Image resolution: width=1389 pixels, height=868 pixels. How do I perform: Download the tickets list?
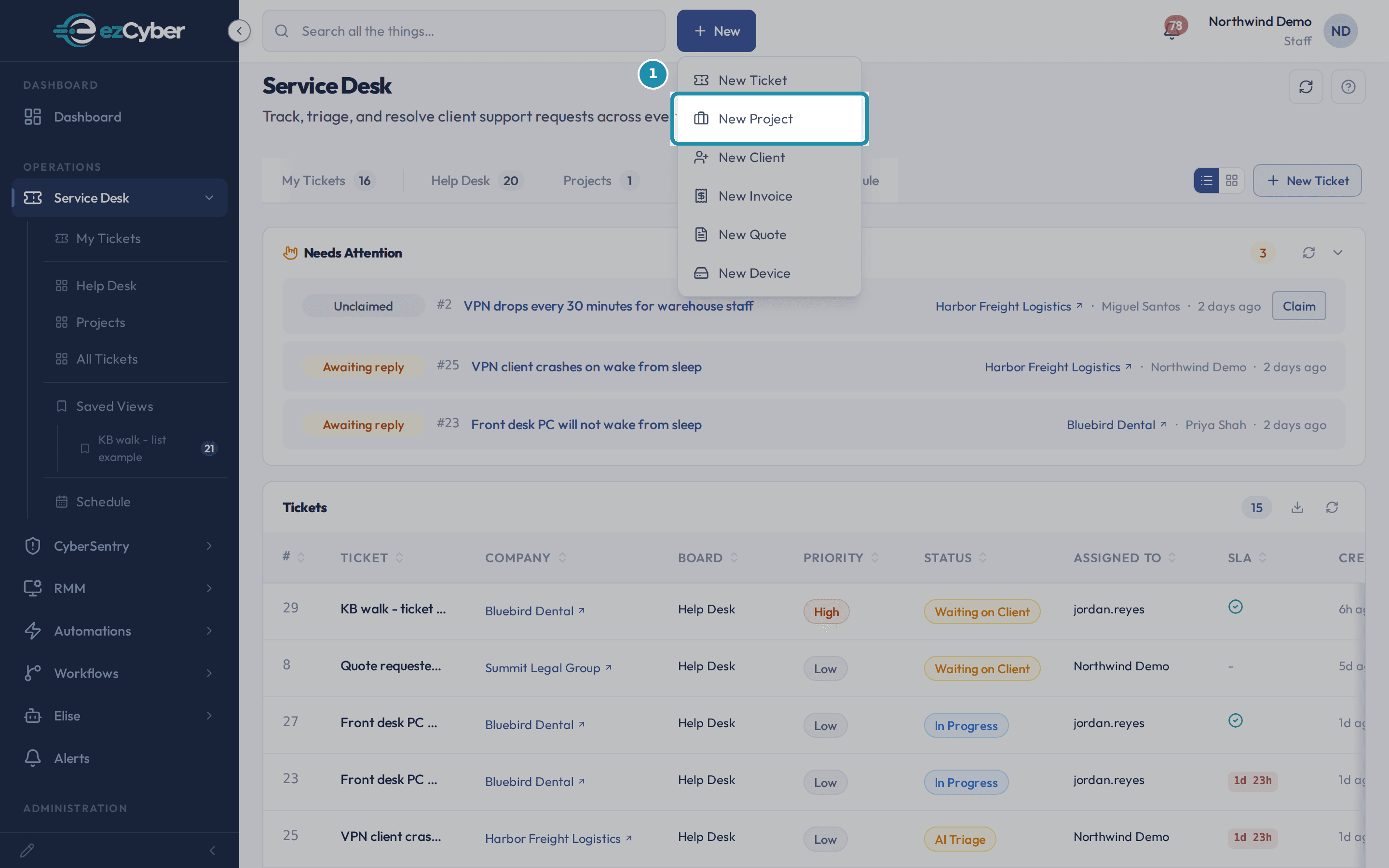tap(1297, 507)
